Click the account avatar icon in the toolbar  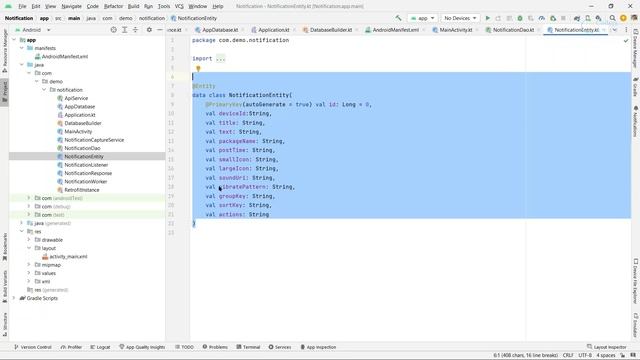[634, 18]
